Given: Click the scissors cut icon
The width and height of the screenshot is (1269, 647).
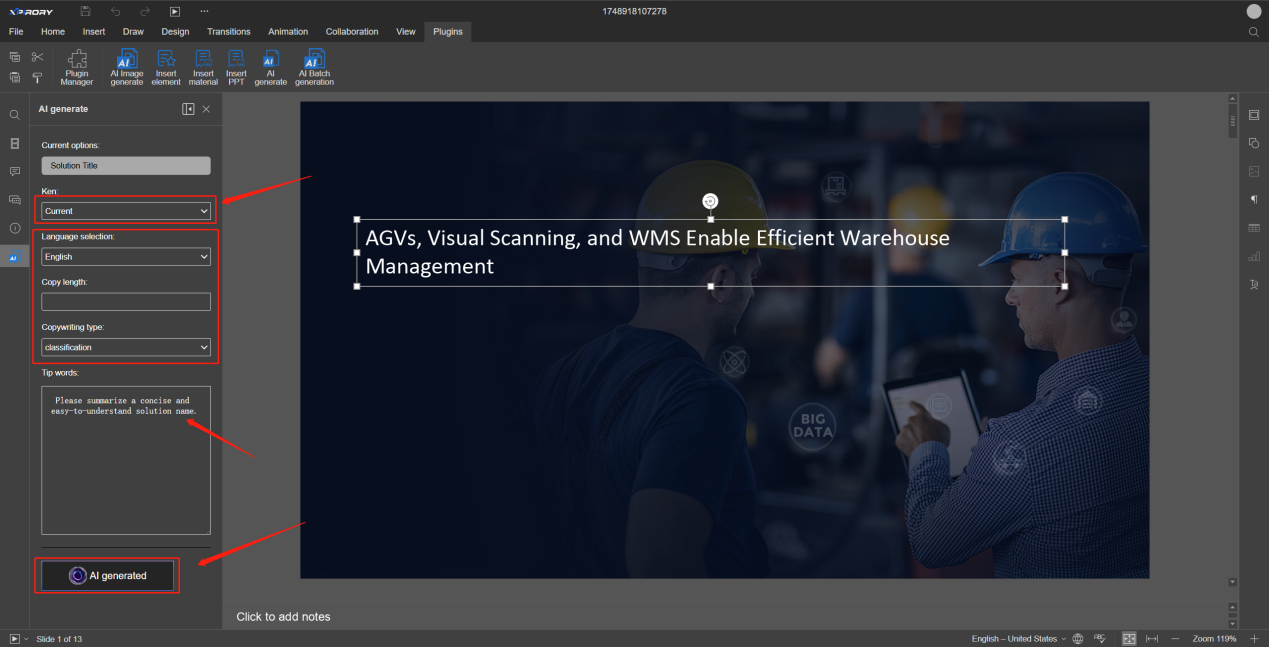Looking at the screenshot, I should [37, 57].
